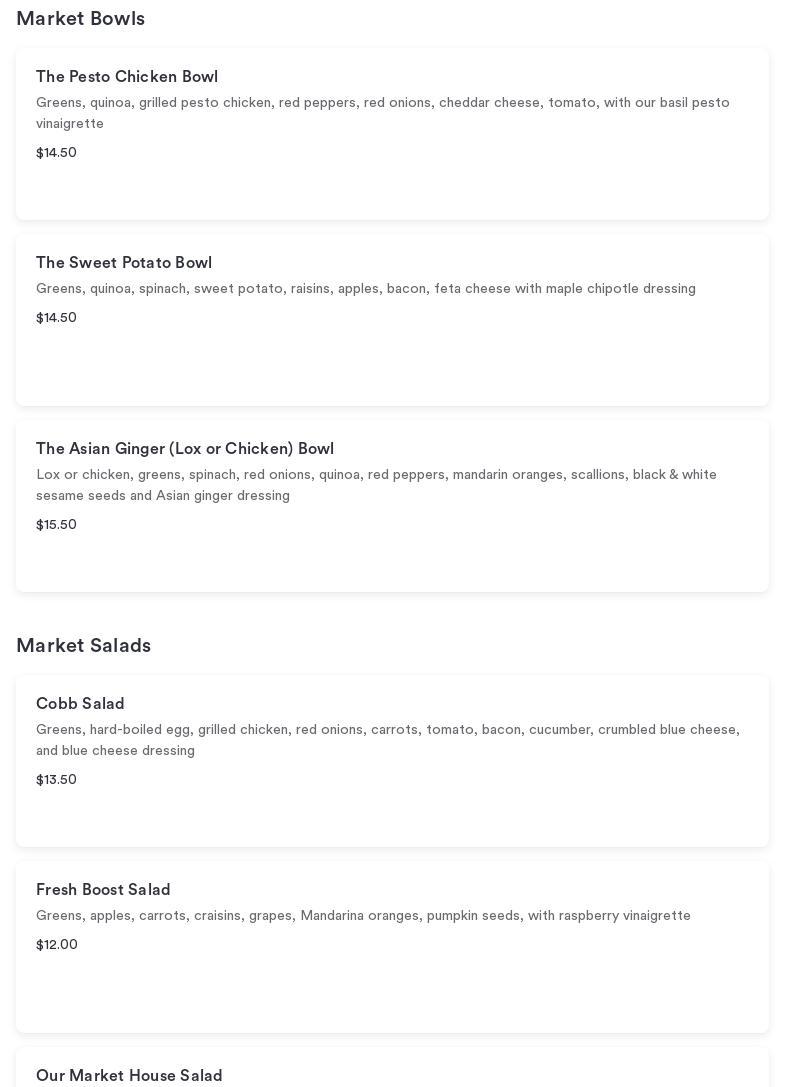Open The Asian Ginger (Lox or Chicken) Bowl
Image resolution: width=785 pixels, height=1087 pixels.
click(185, 449)
